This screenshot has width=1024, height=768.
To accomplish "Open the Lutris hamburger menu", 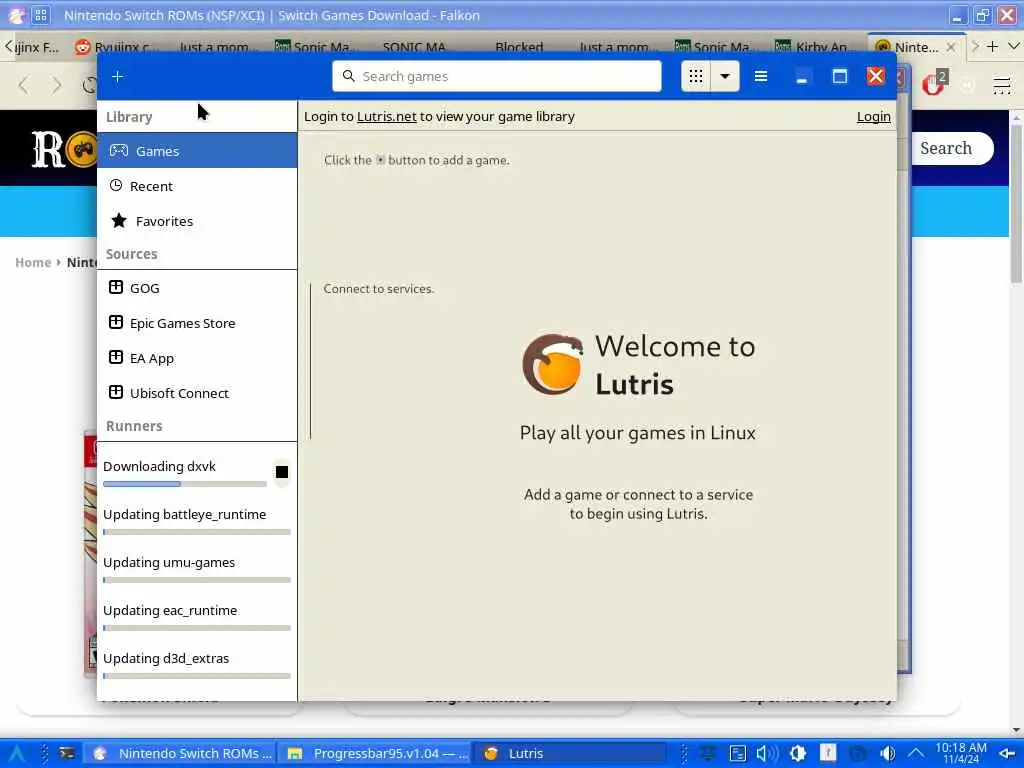I will pyautogui.click(x=761, y=76).
